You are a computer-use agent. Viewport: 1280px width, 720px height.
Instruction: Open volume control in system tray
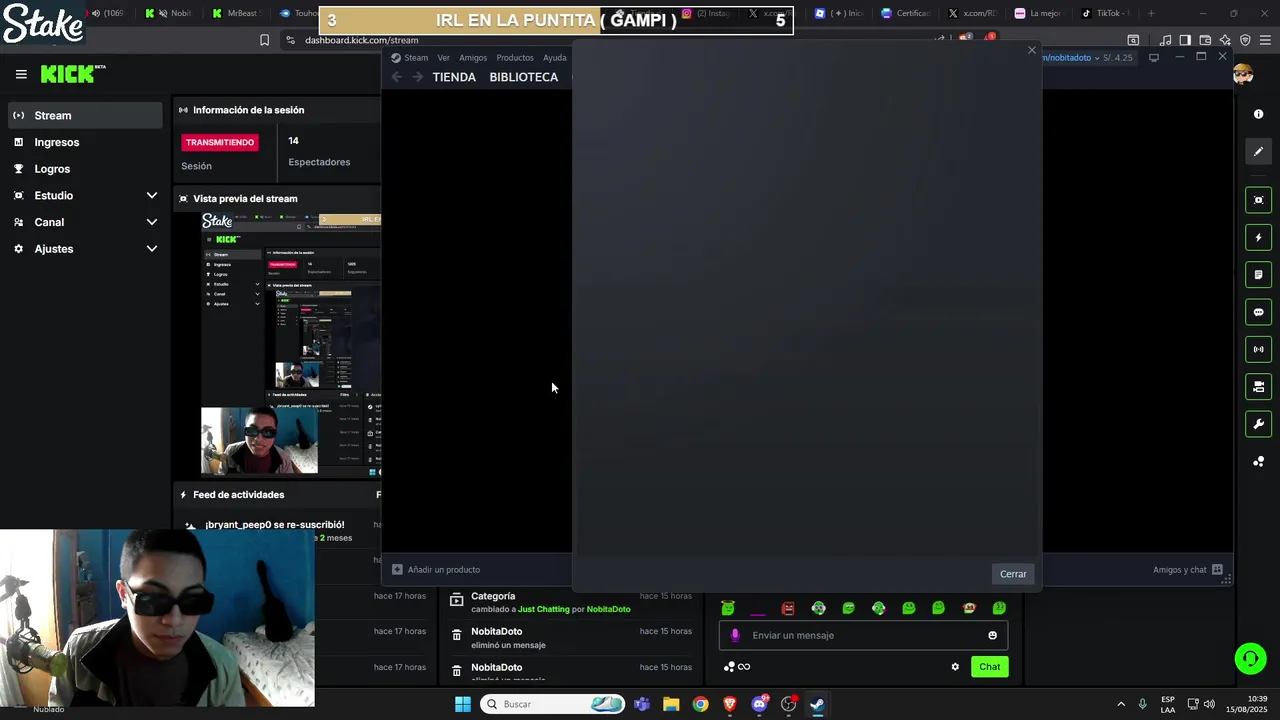[1209, 704]
